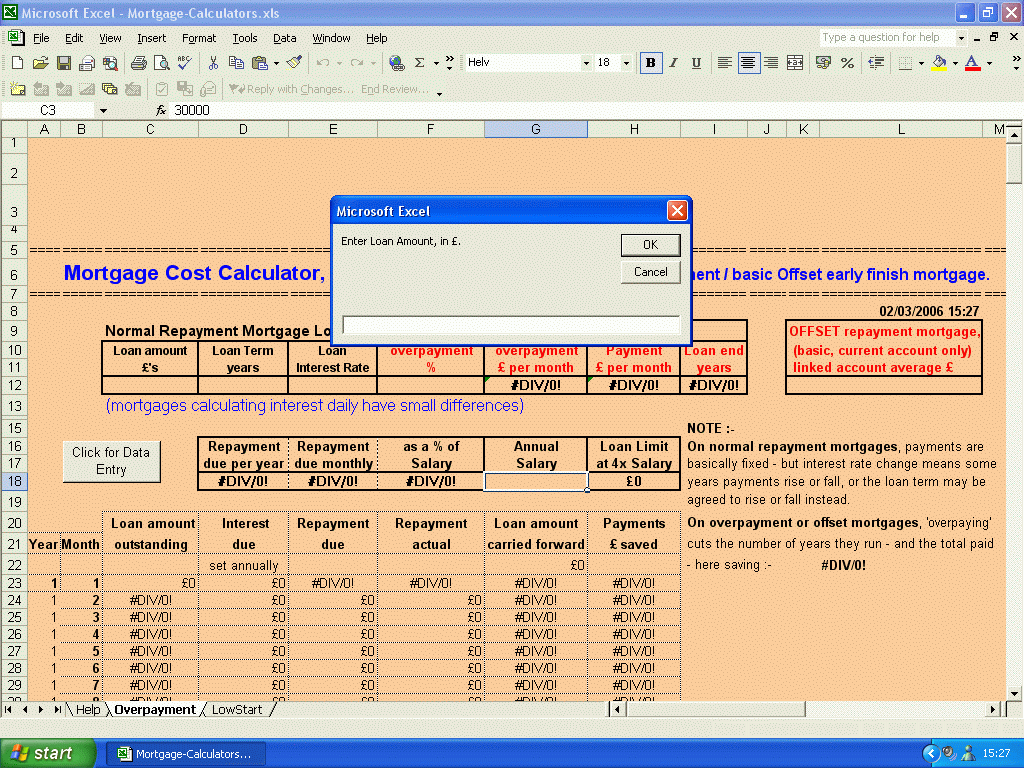Paste with the clipboard icon
1024x768 pixels.
[259, 63]
